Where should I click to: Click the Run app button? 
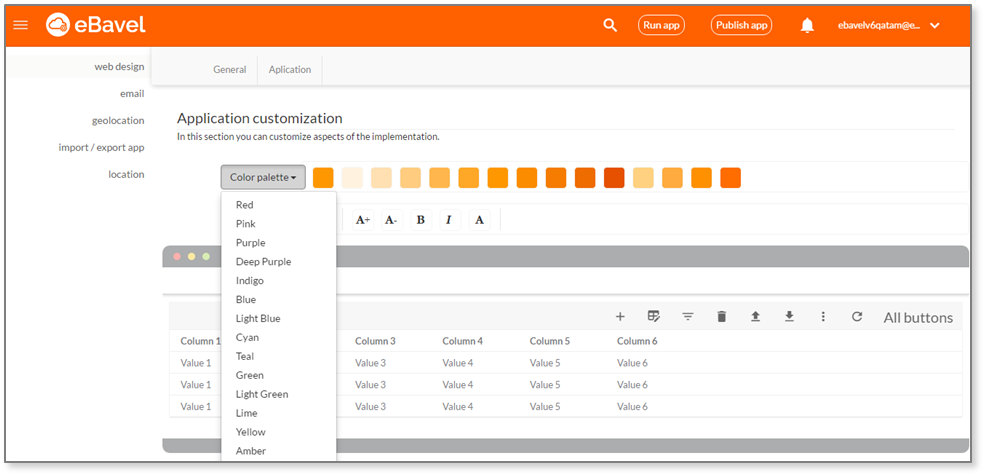(661, 25)
